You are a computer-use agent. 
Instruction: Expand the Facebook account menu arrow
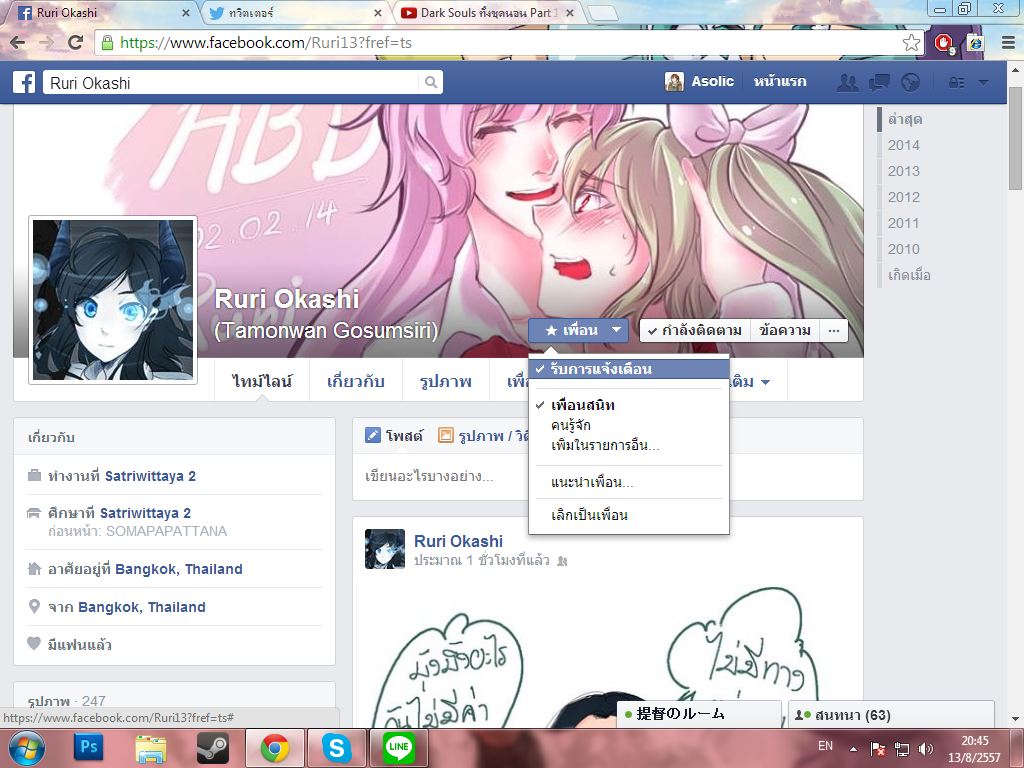pos(984,83)
